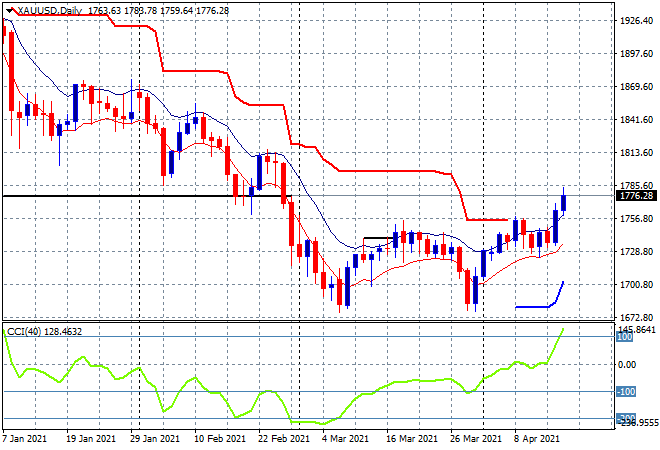Select the last blue candlestick near 1776
Viewport: 660px width, 450px height.
coord(564,202)
